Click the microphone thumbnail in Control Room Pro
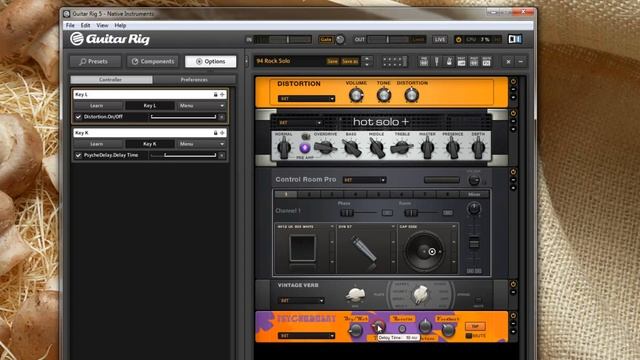This screenshot has height=360, width=640. [364, 249]
